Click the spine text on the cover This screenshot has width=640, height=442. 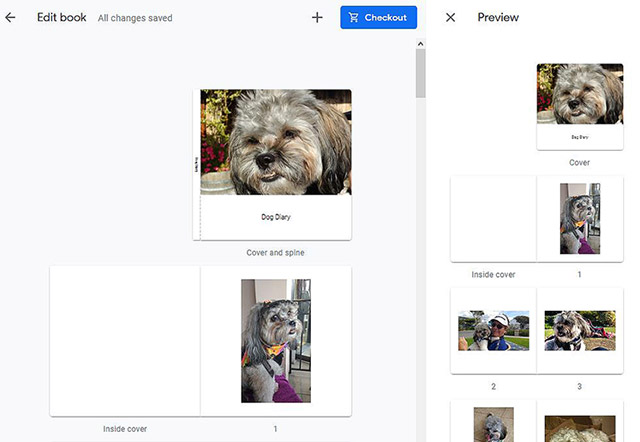pos(196,164)
